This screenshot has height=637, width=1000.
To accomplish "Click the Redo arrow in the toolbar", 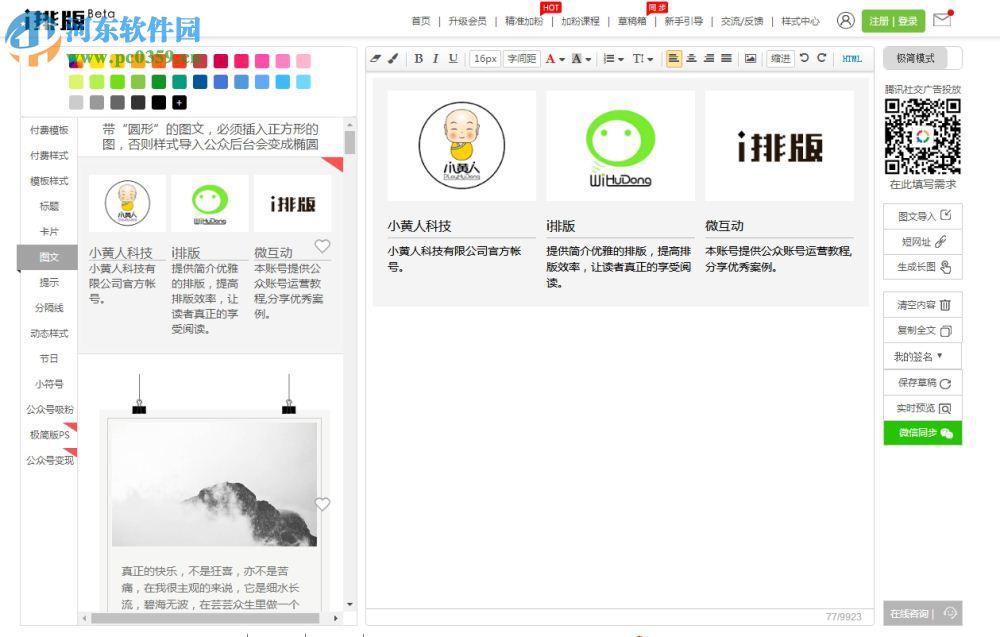I will pyautogui.click(x=824, y=59).
